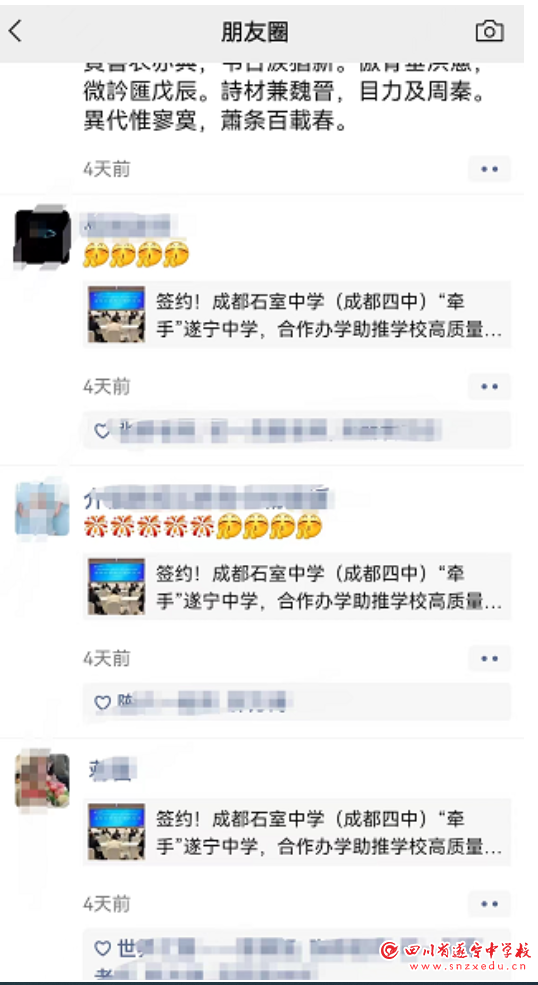Open the two-dot menu on poem post
This screenshot has width=538, height=985.
490,169
